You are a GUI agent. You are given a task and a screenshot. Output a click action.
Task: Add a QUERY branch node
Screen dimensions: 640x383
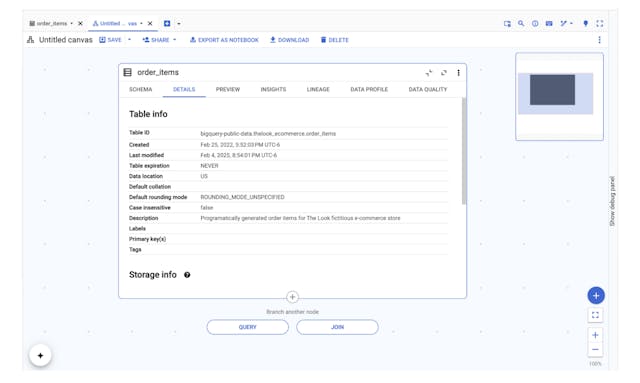pyautogui.click(x=248, y=327)
